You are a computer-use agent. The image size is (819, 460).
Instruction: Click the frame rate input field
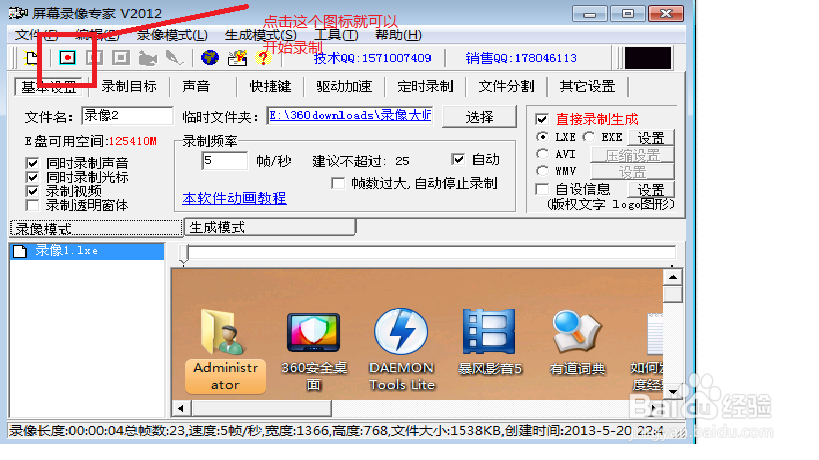tap(224, 160)
